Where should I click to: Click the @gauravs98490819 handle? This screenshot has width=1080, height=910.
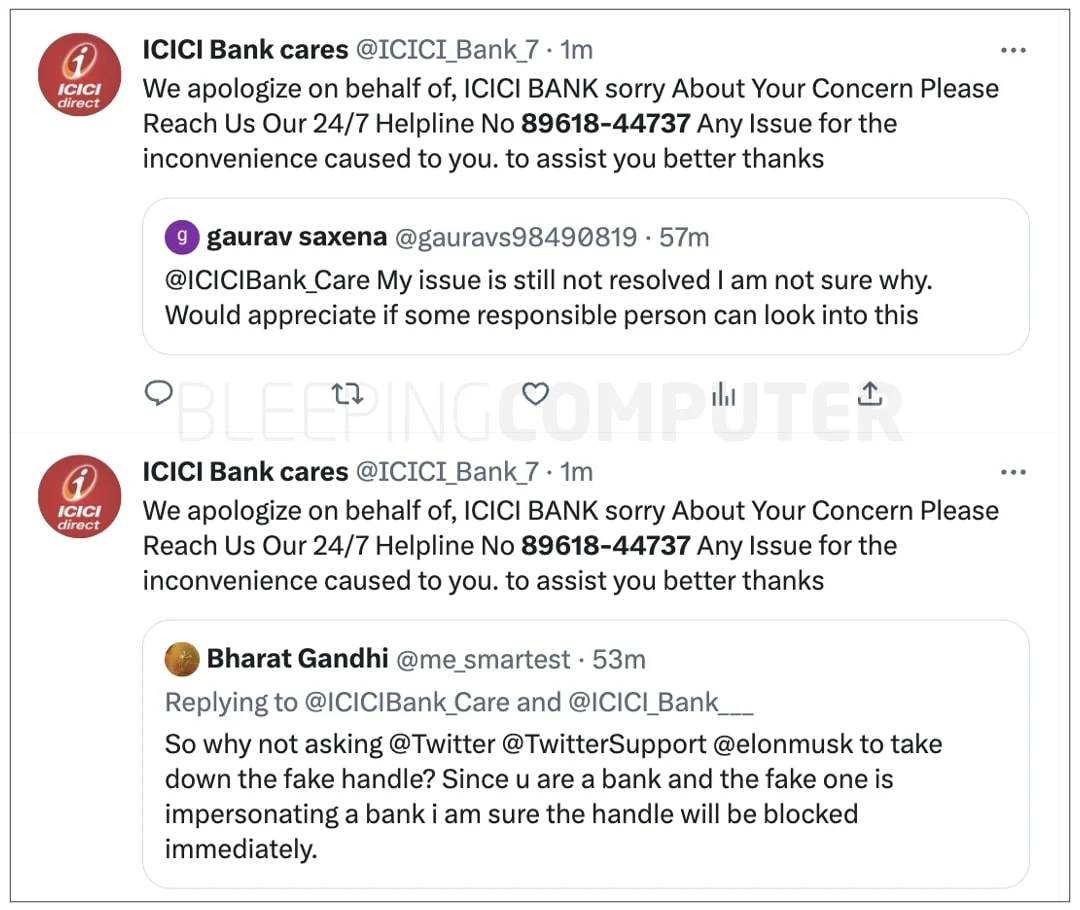pyautogui.click(x=516, y=237)
